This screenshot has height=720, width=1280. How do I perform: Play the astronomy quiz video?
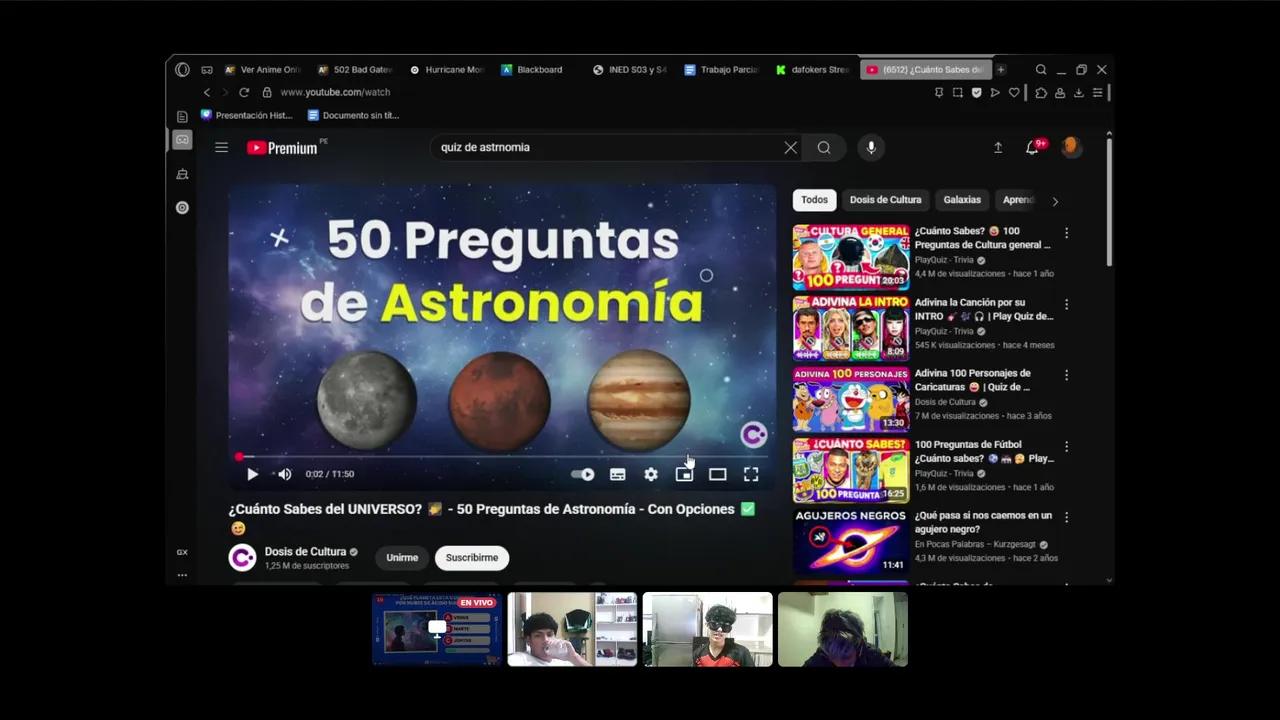(252, 475)
